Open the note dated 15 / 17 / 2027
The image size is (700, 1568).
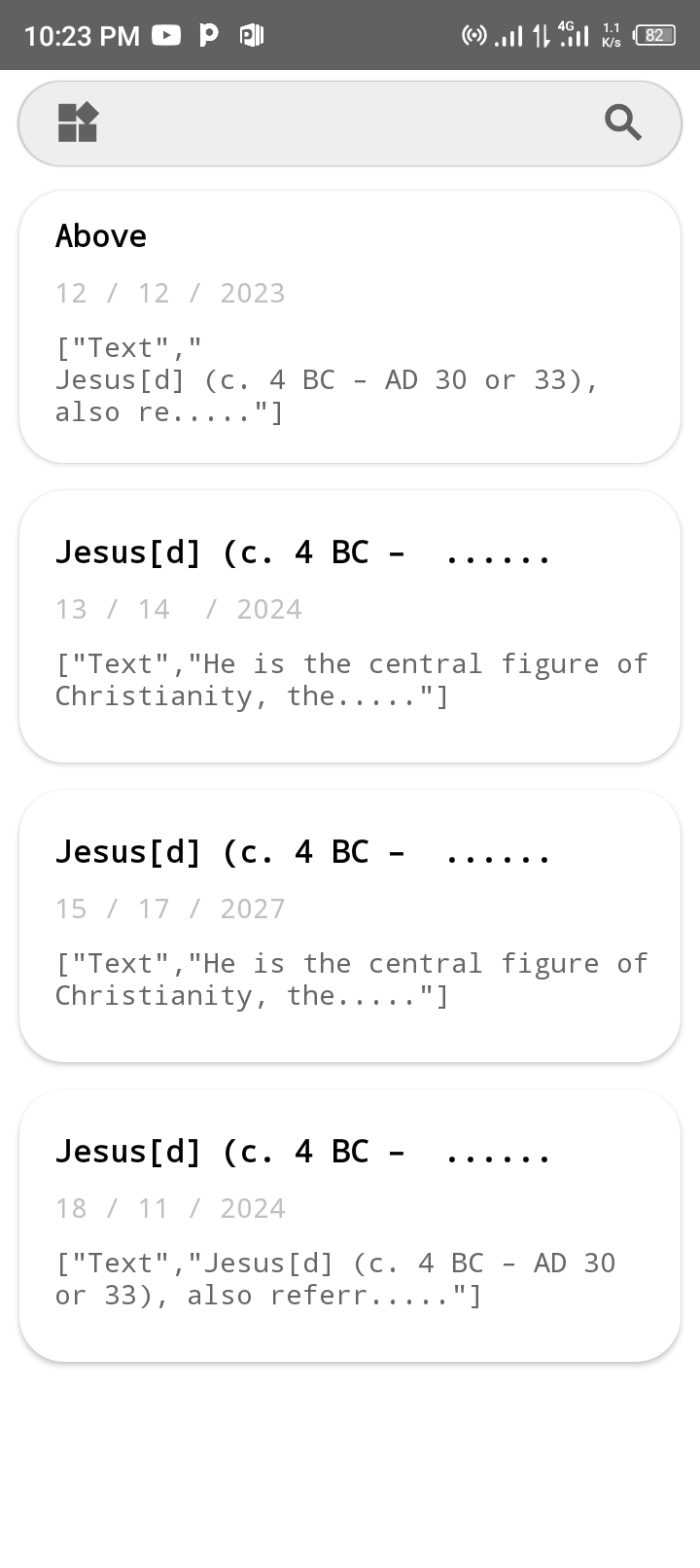point(350,926)
